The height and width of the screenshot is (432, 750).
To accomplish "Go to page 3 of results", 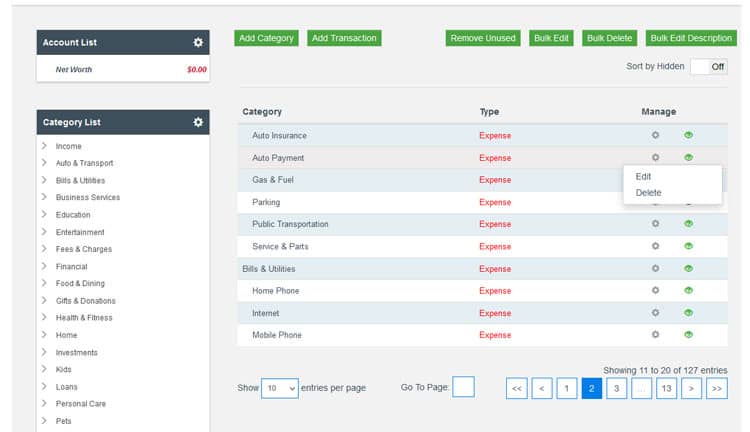I will coord(617,388).
